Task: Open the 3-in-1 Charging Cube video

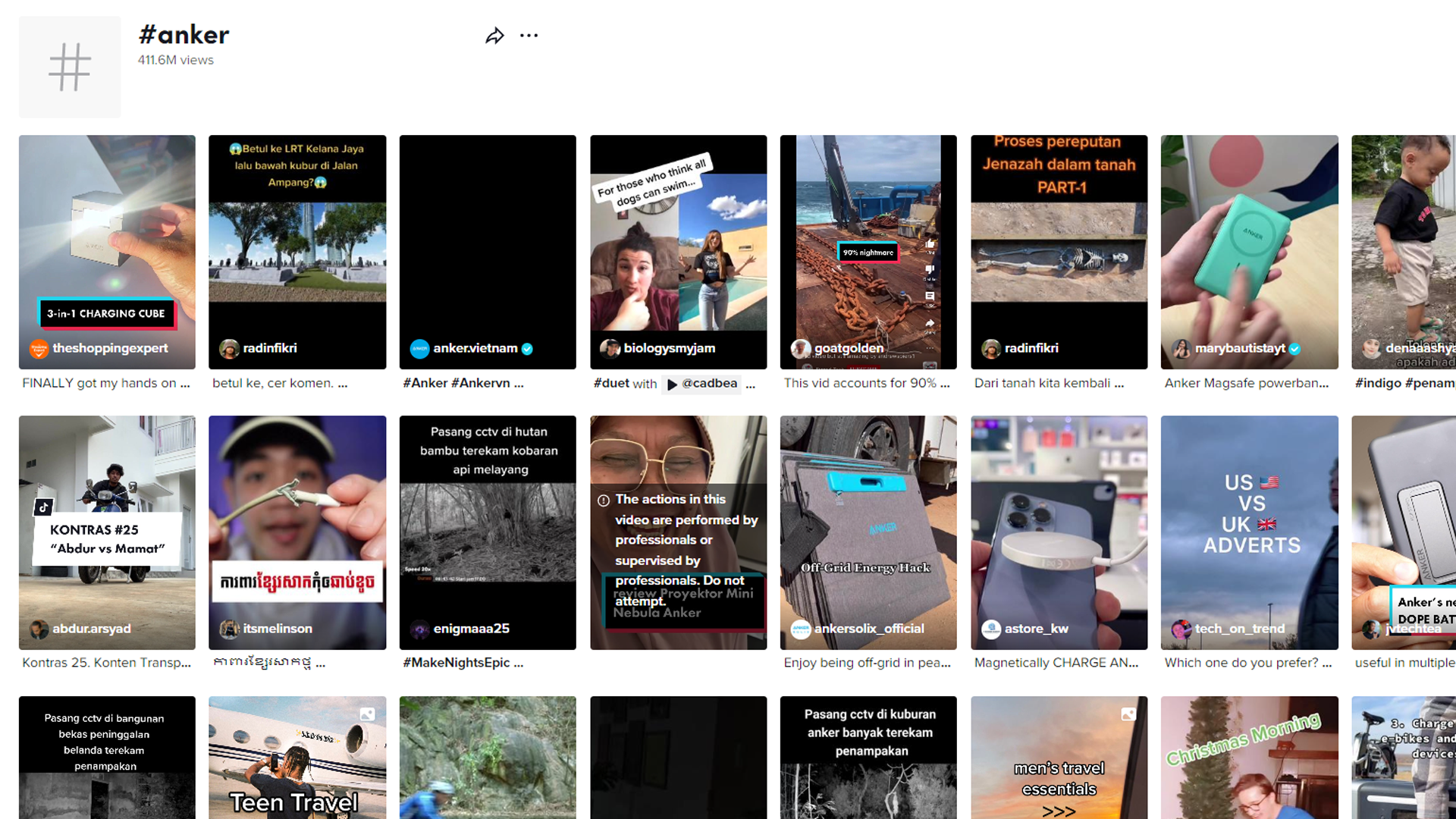Action: (x=107, y=243)
